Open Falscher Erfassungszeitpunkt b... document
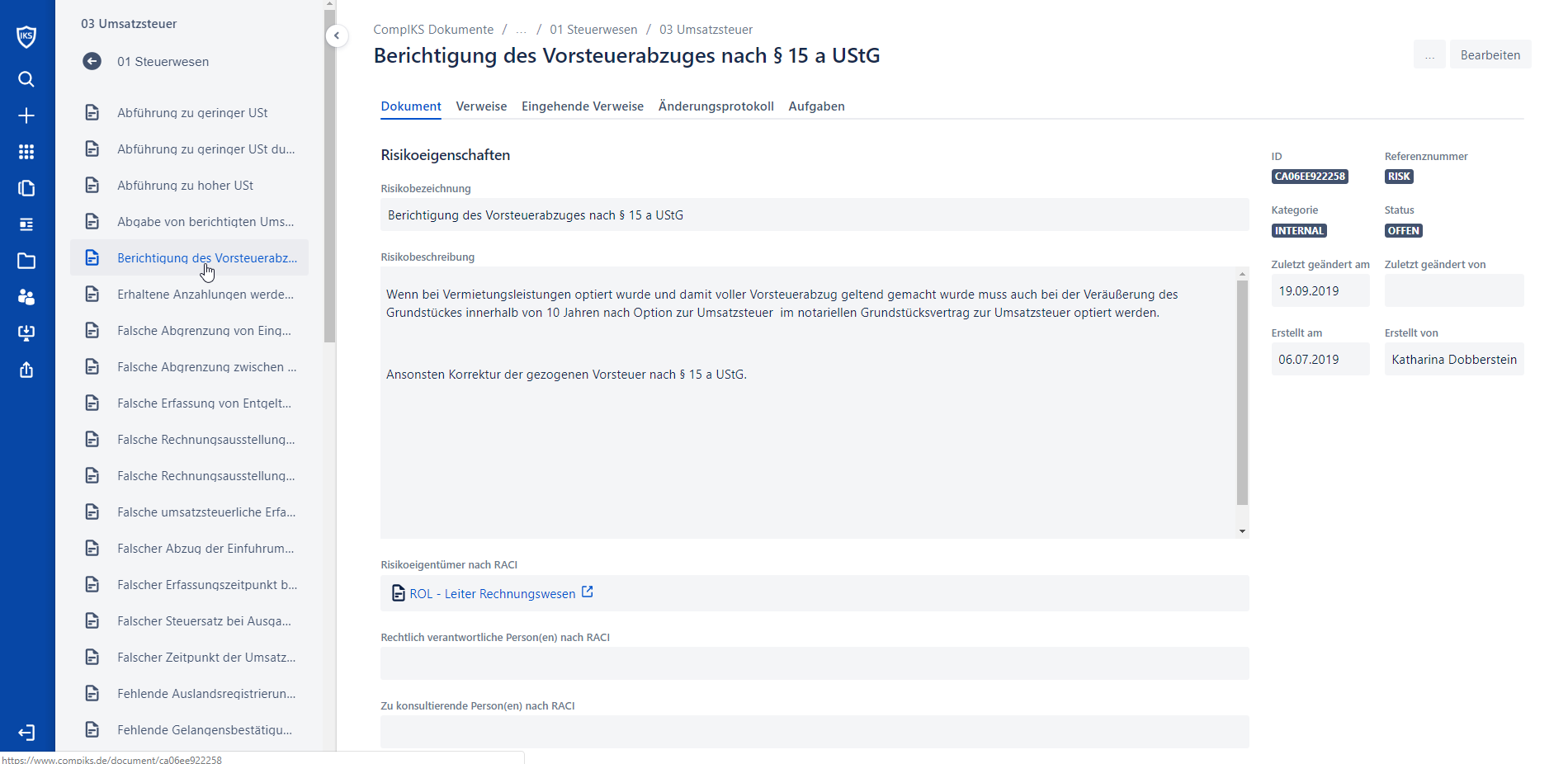The height and width of the screenshot is (764, 1568). [190, 584]
